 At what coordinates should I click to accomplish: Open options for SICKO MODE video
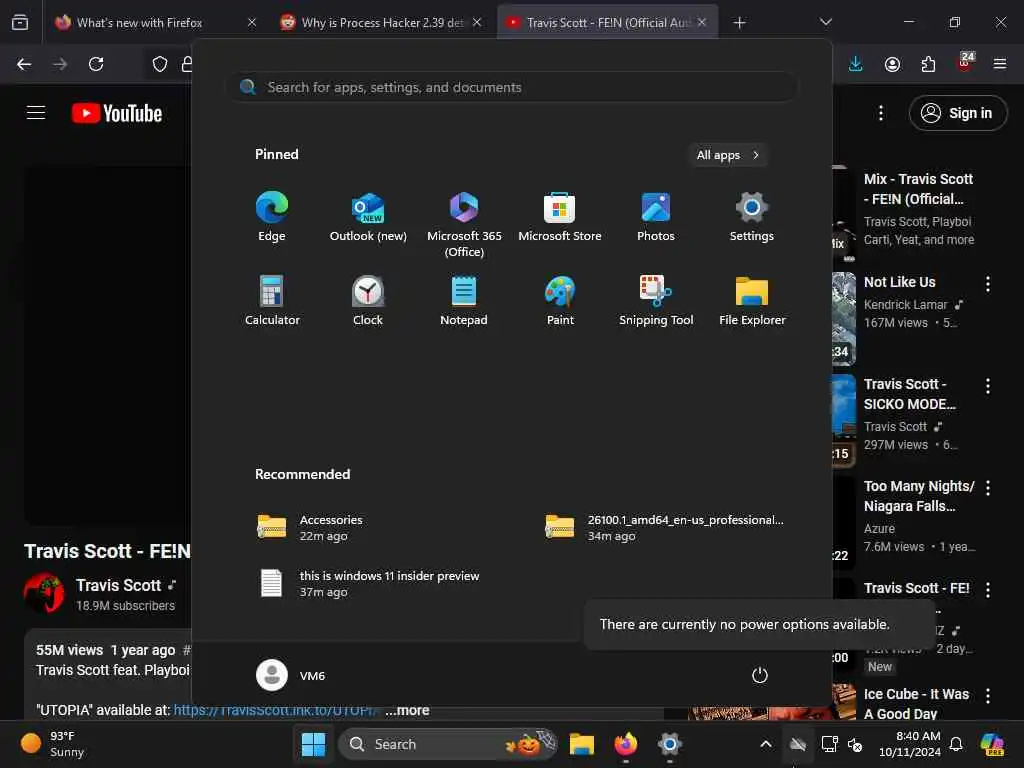click(x=987, y=386)
